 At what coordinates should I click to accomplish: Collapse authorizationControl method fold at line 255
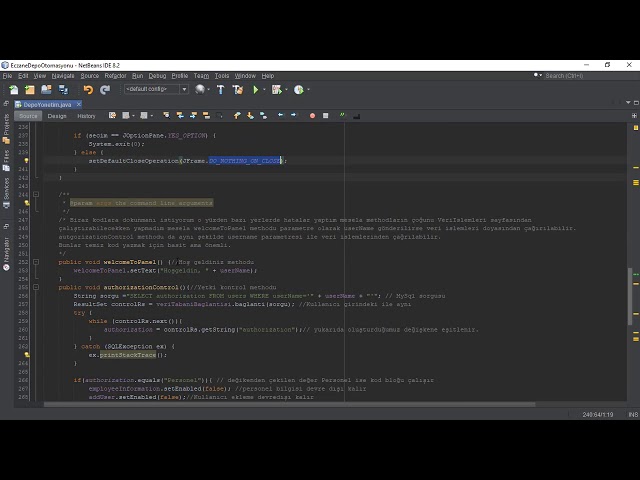(x=36, y=287)
